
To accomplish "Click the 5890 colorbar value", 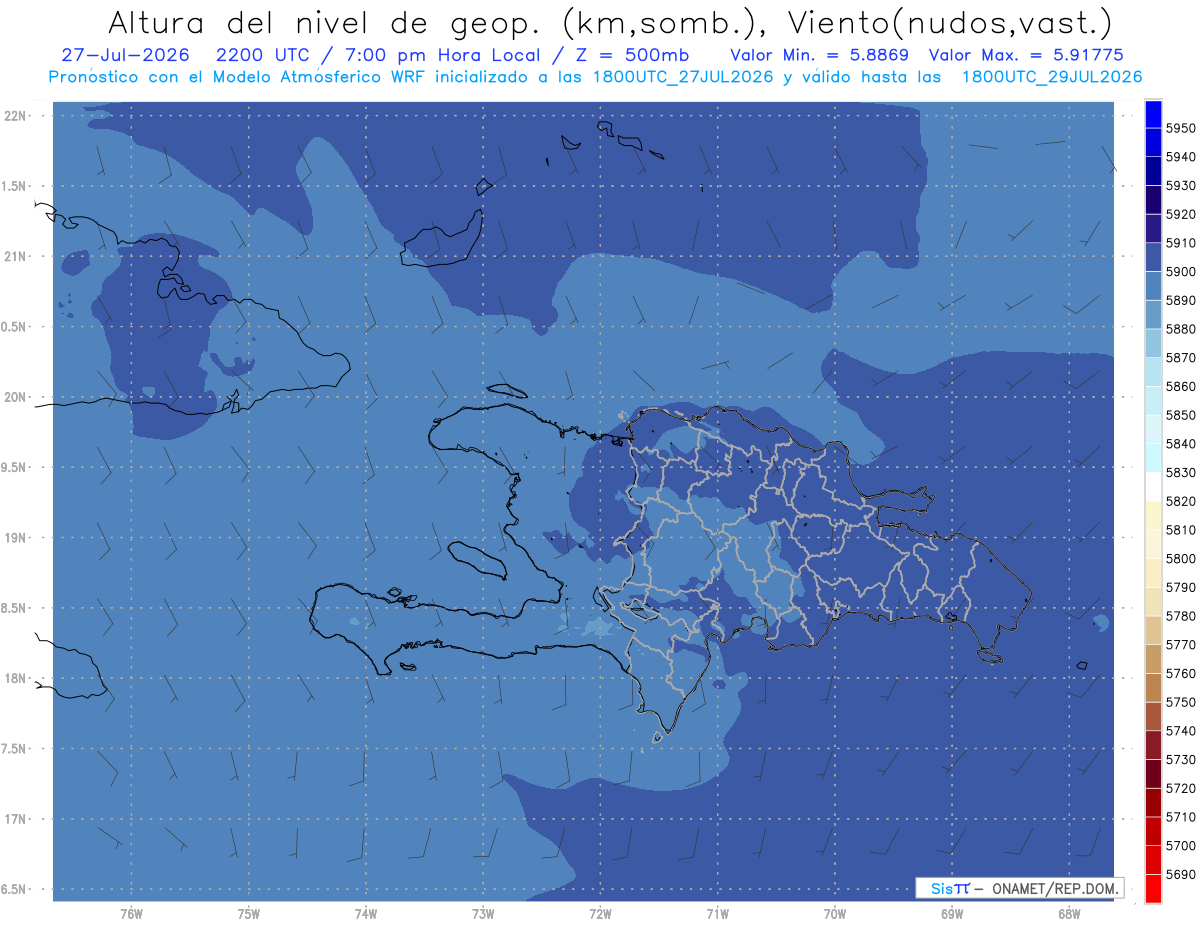I will pyautogui.click(x=1181, y=300).
